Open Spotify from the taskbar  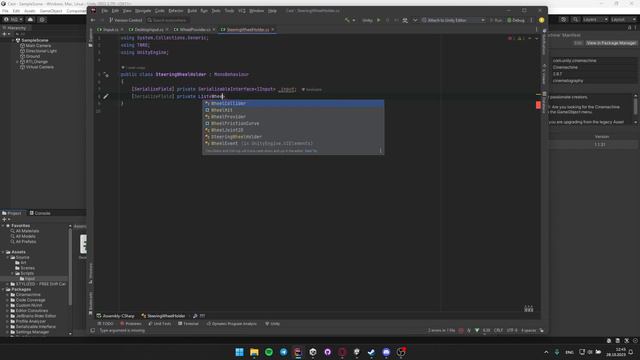269,352
